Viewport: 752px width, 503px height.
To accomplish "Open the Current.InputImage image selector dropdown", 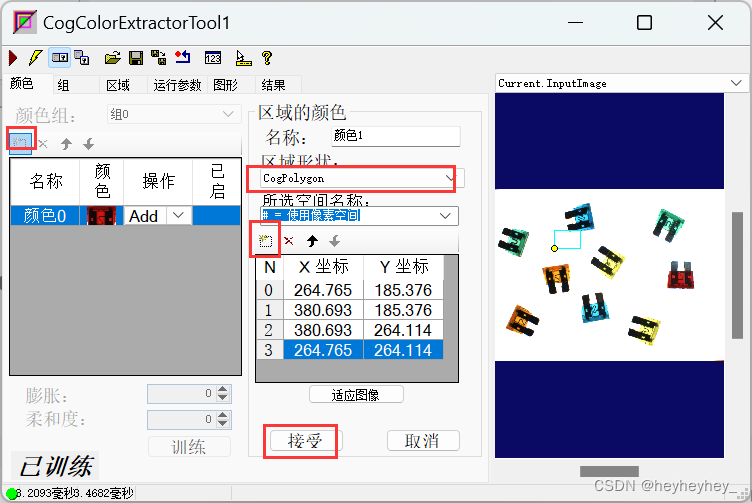I will pos(736,83).
